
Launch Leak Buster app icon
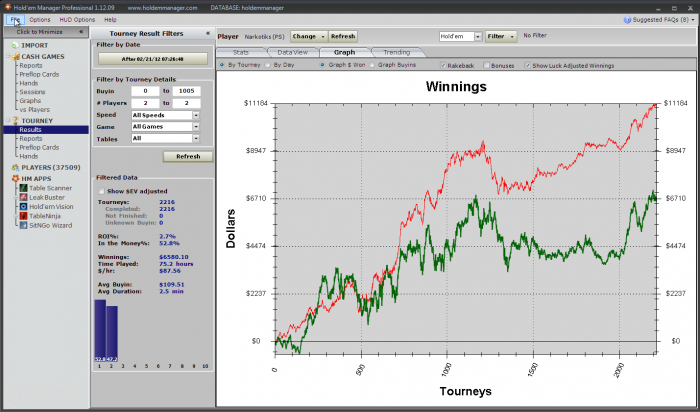click(x=24, y=197)
